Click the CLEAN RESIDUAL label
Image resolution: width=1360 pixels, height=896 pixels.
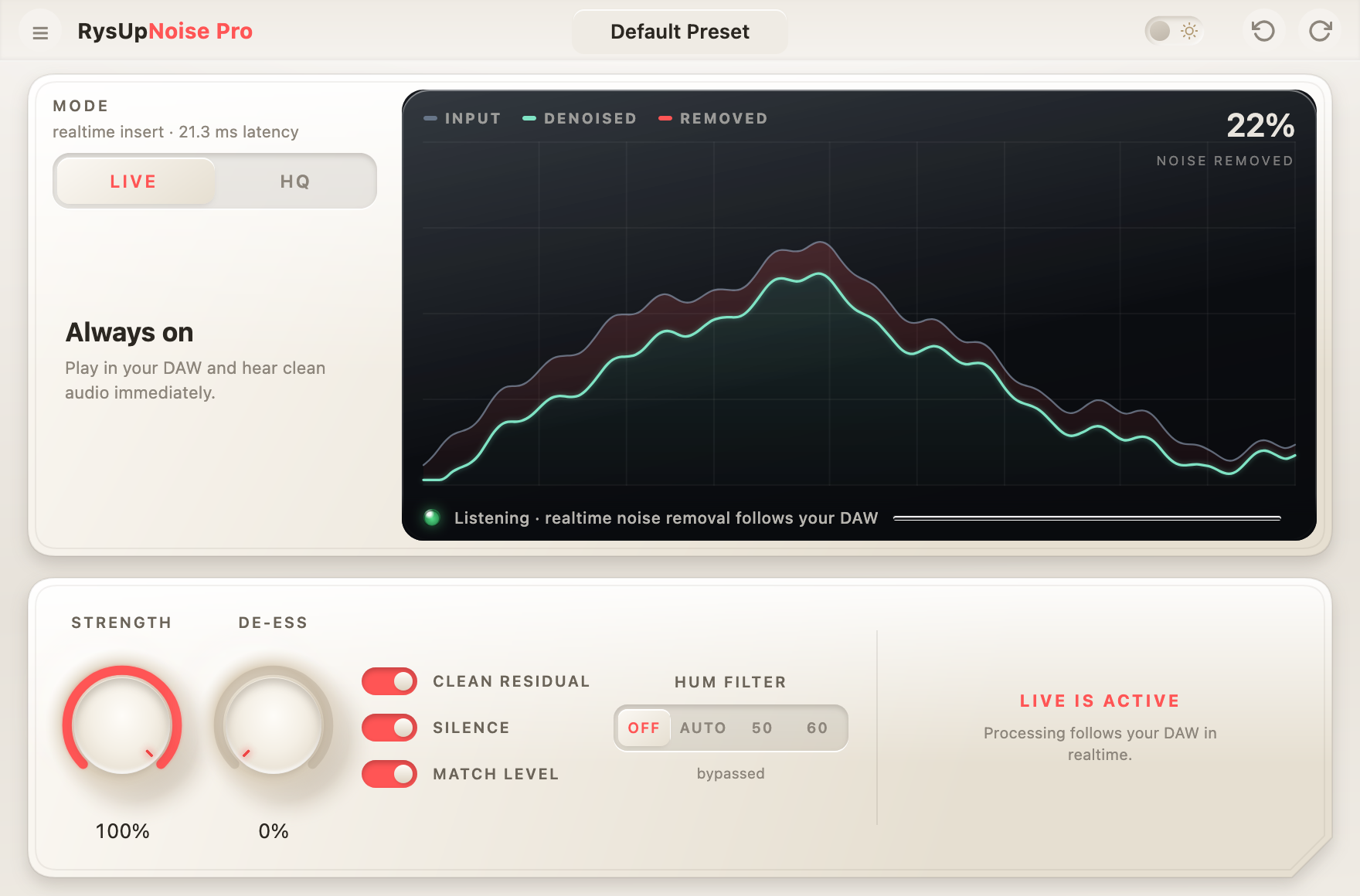click(511, 681)
